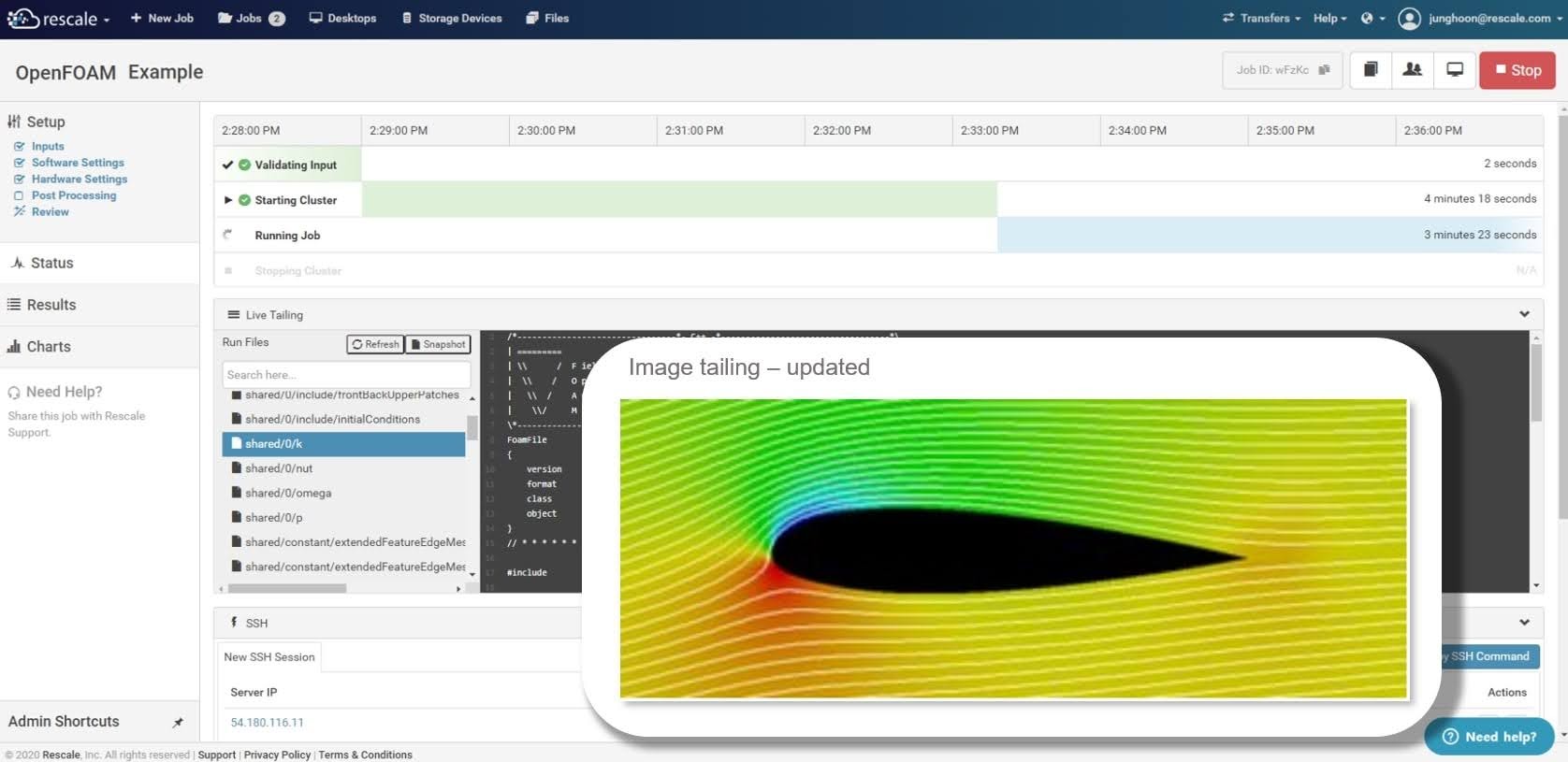Stop the running job

click(1517, 70)
